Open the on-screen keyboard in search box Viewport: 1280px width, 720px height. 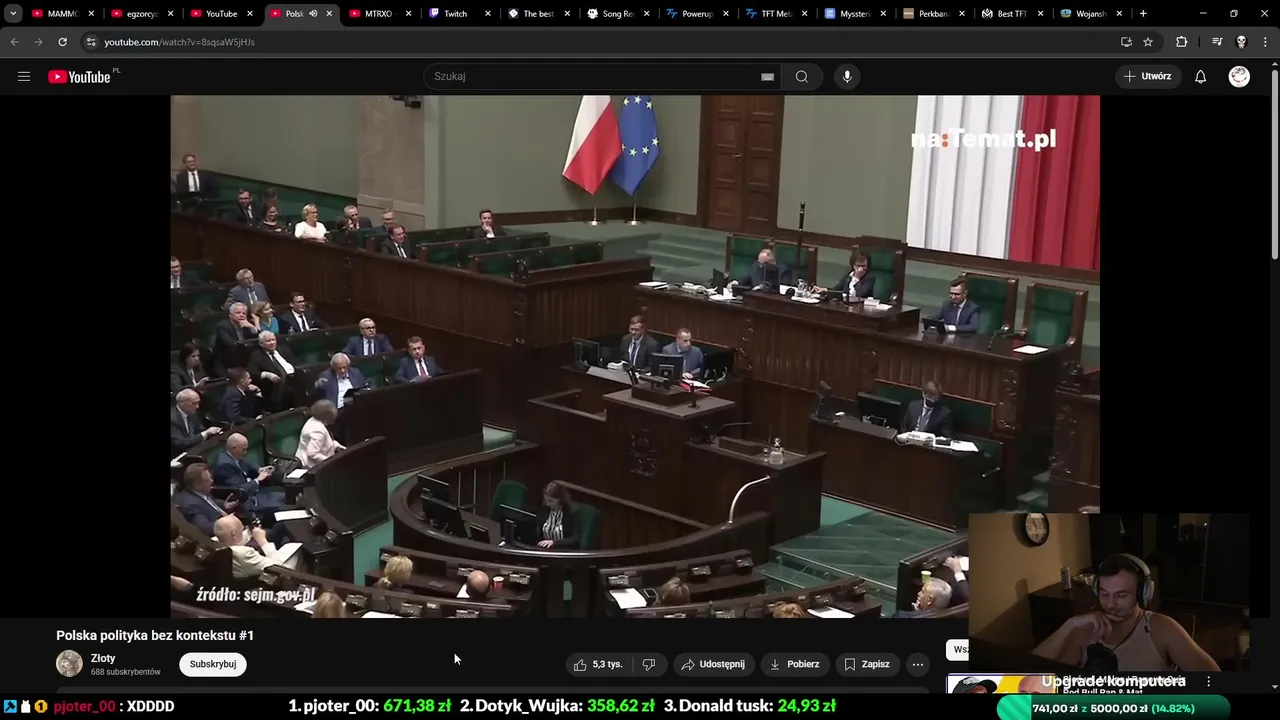click(767, 77)
